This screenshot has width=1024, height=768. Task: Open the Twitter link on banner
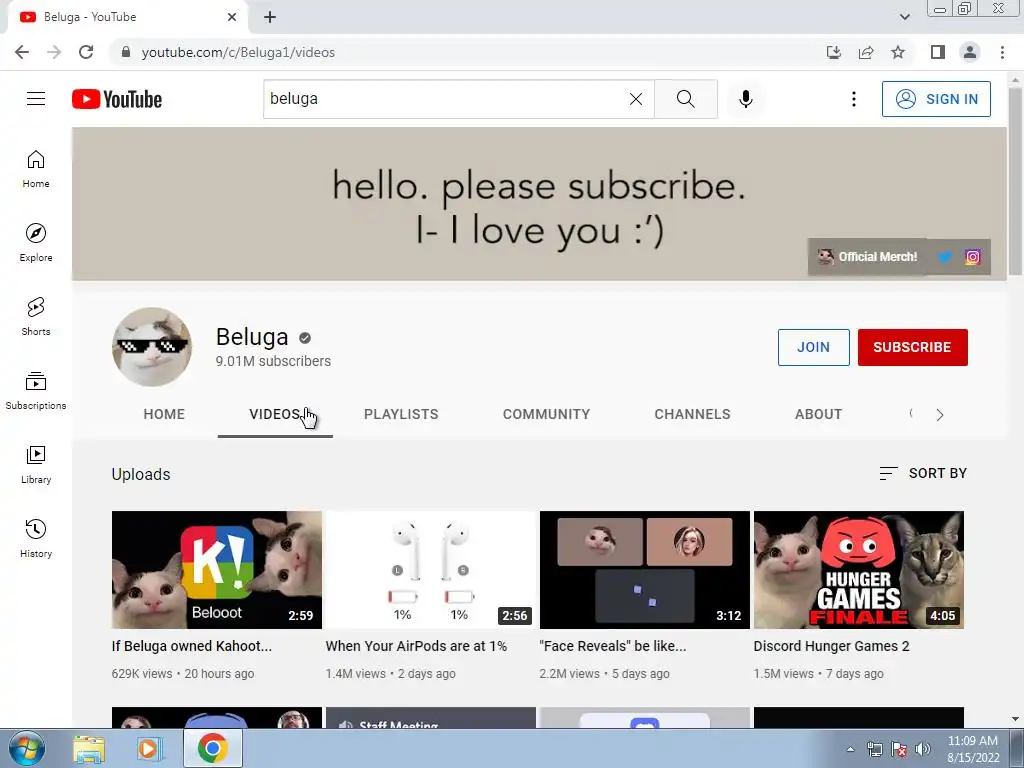click(x=945, y=257)
